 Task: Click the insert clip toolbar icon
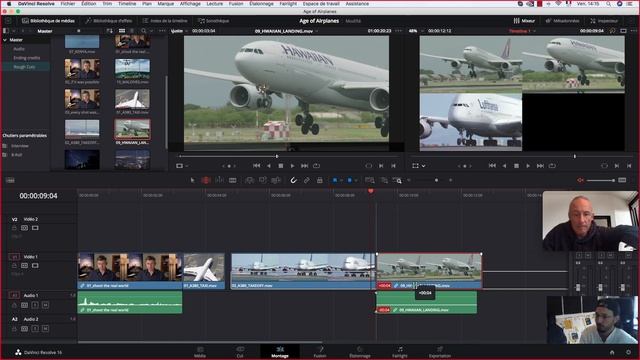(249, 180)
